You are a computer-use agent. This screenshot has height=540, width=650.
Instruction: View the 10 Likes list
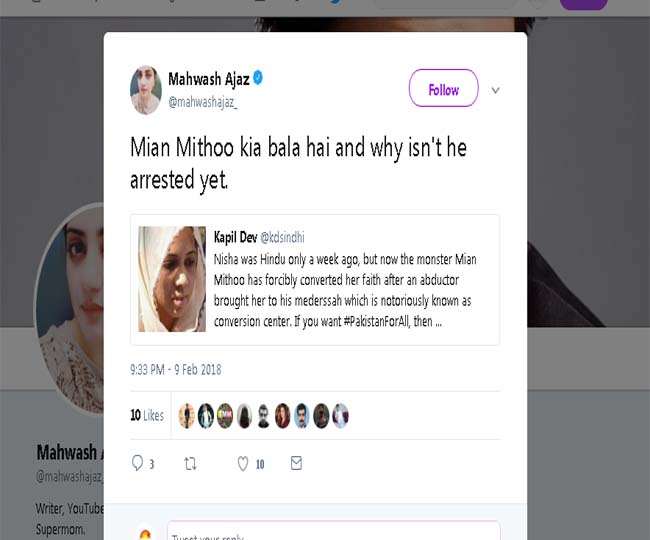[147, 415]
